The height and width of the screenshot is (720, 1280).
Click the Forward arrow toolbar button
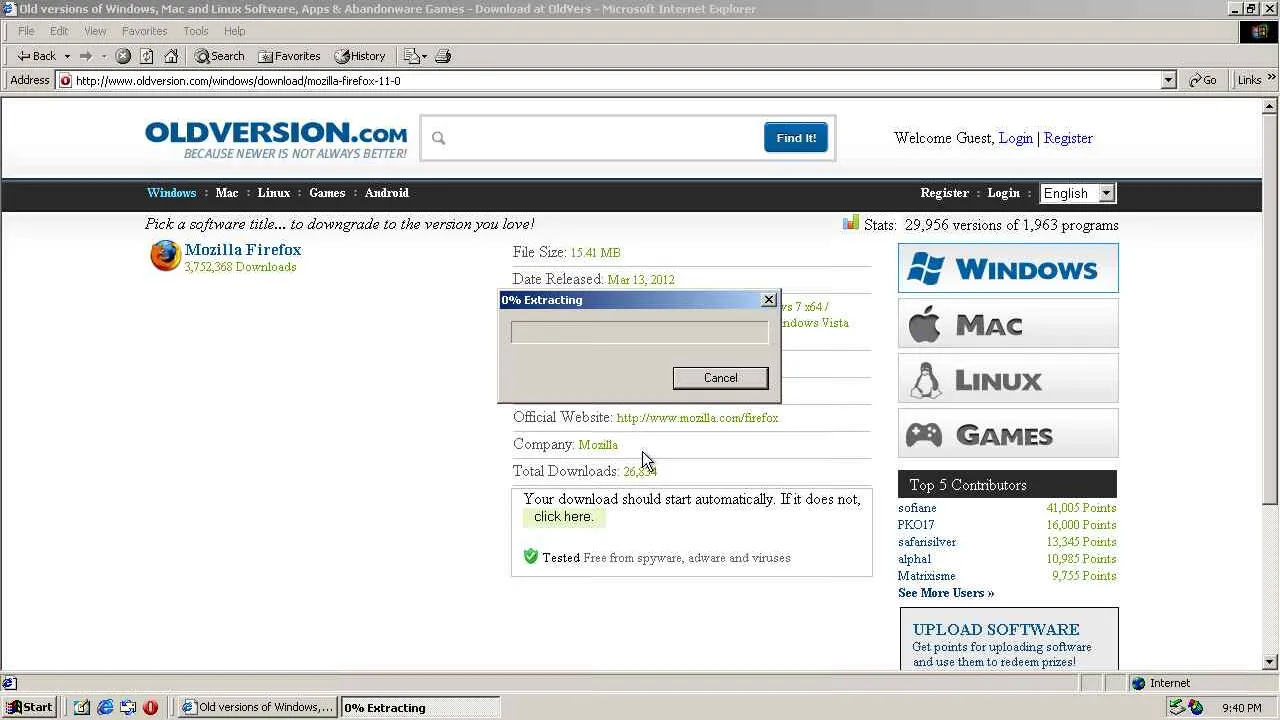86,56
